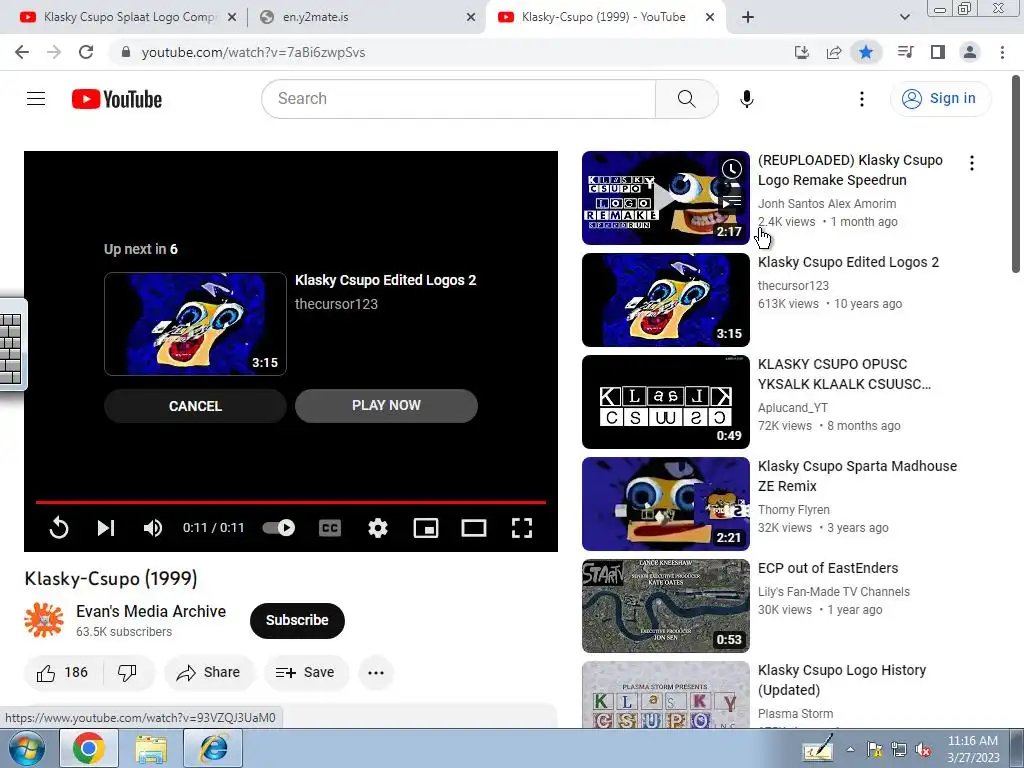The width and height of the screenshot is (1024, 768).
Task: Click Sign in button
Action: (940, 99)
